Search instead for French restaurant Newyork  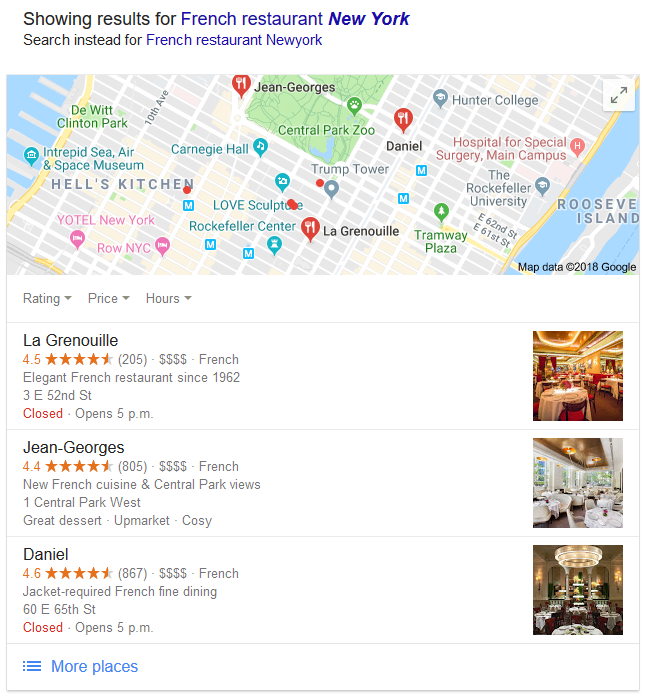(234, 40)
